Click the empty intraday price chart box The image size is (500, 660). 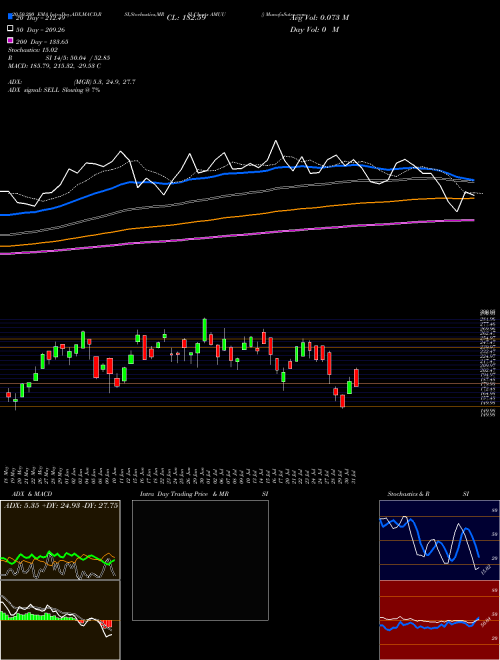pos(200,560)
